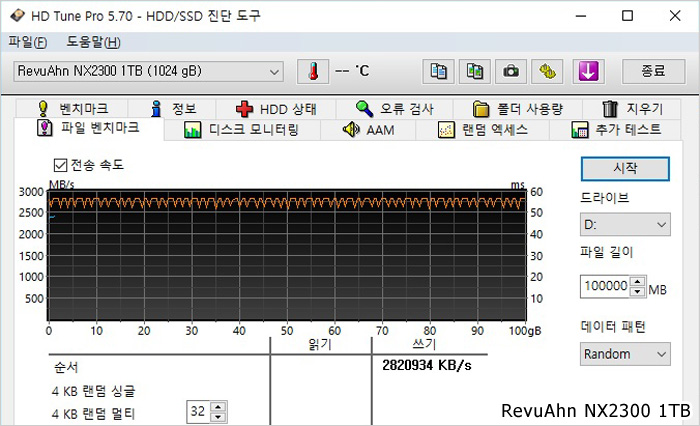Click the 4 KB 랜덤 싱글 label

click(93, 391)
